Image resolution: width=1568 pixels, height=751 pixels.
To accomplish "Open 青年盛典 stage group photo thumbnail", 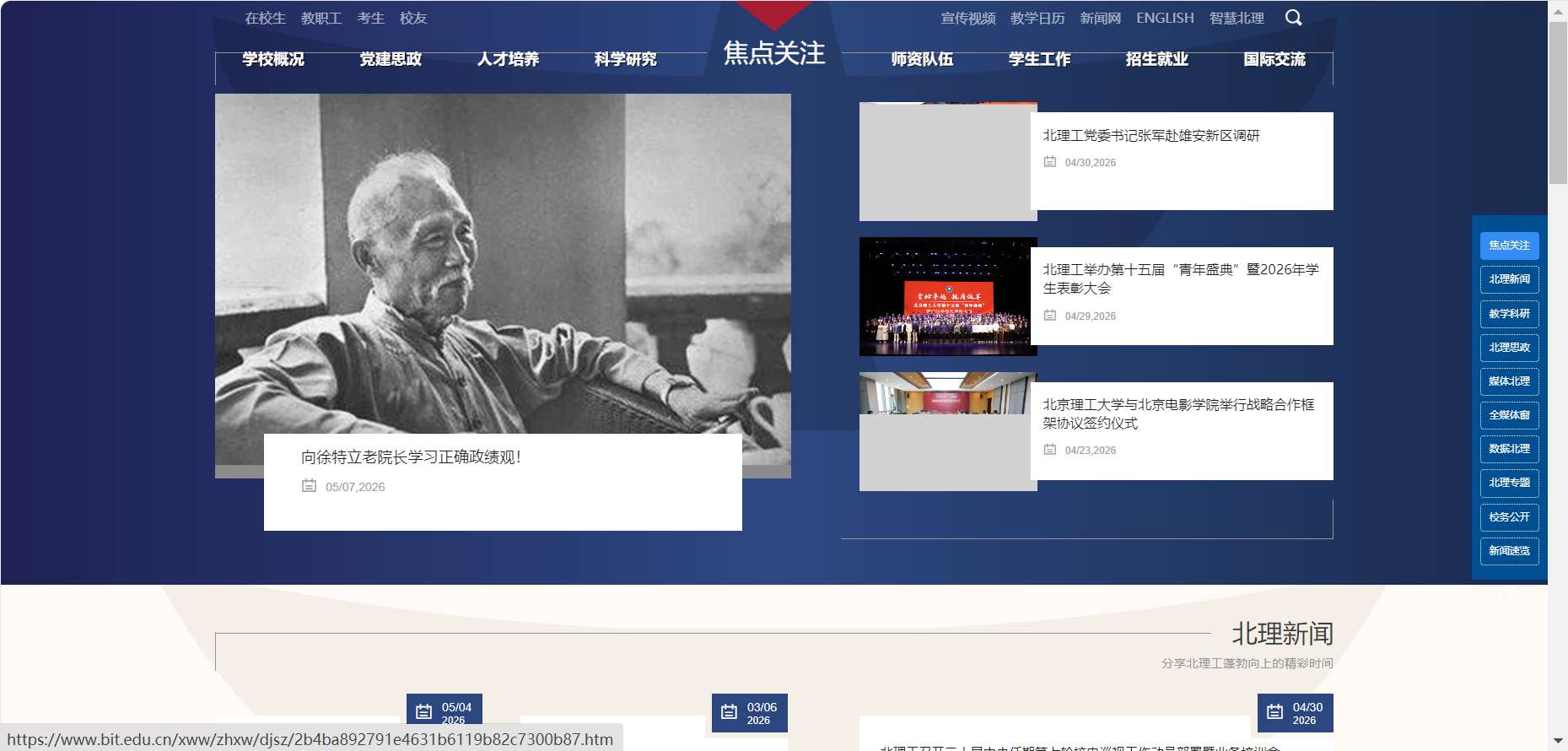I will (x=948, y=296).
